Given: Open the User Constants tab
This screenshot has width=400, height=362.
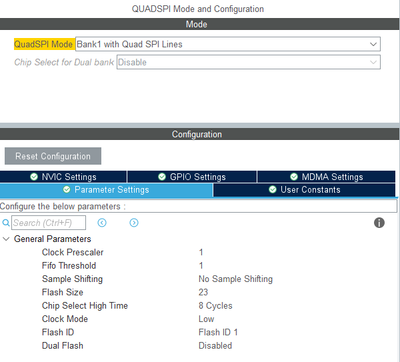Looking at the screenshot, I should tap(304, 190).
